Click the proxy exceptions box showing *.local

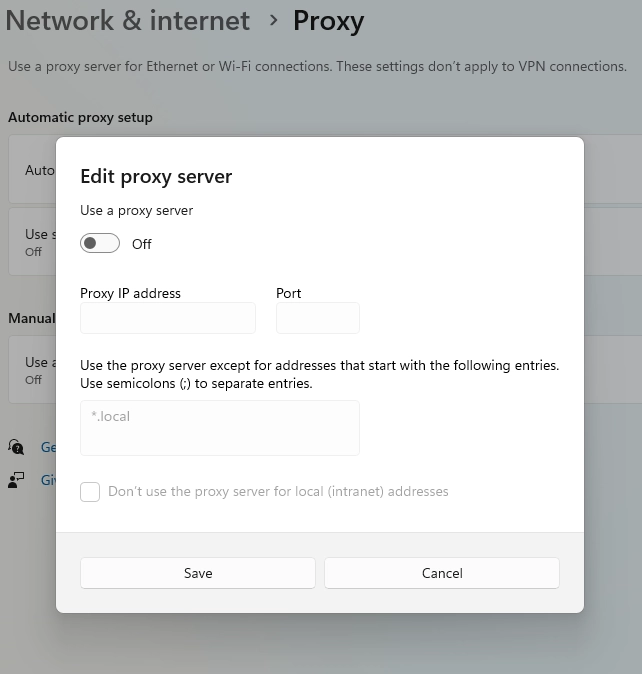tap(219, 428)
